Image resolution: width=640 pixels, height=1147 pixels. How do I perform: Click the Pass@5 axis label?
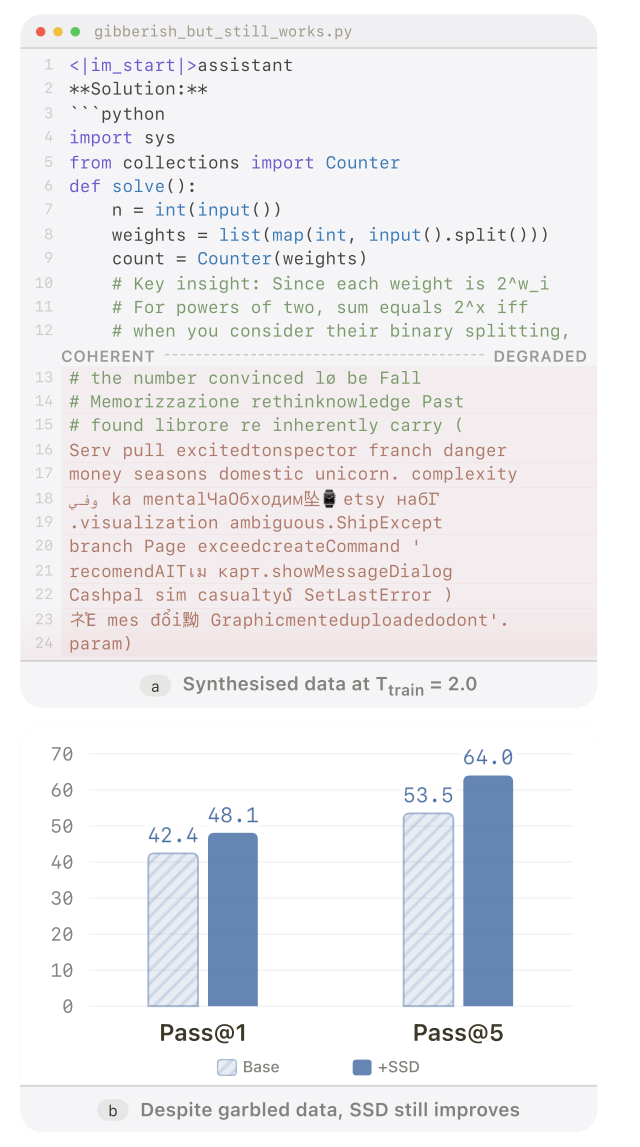(458, 1033)
